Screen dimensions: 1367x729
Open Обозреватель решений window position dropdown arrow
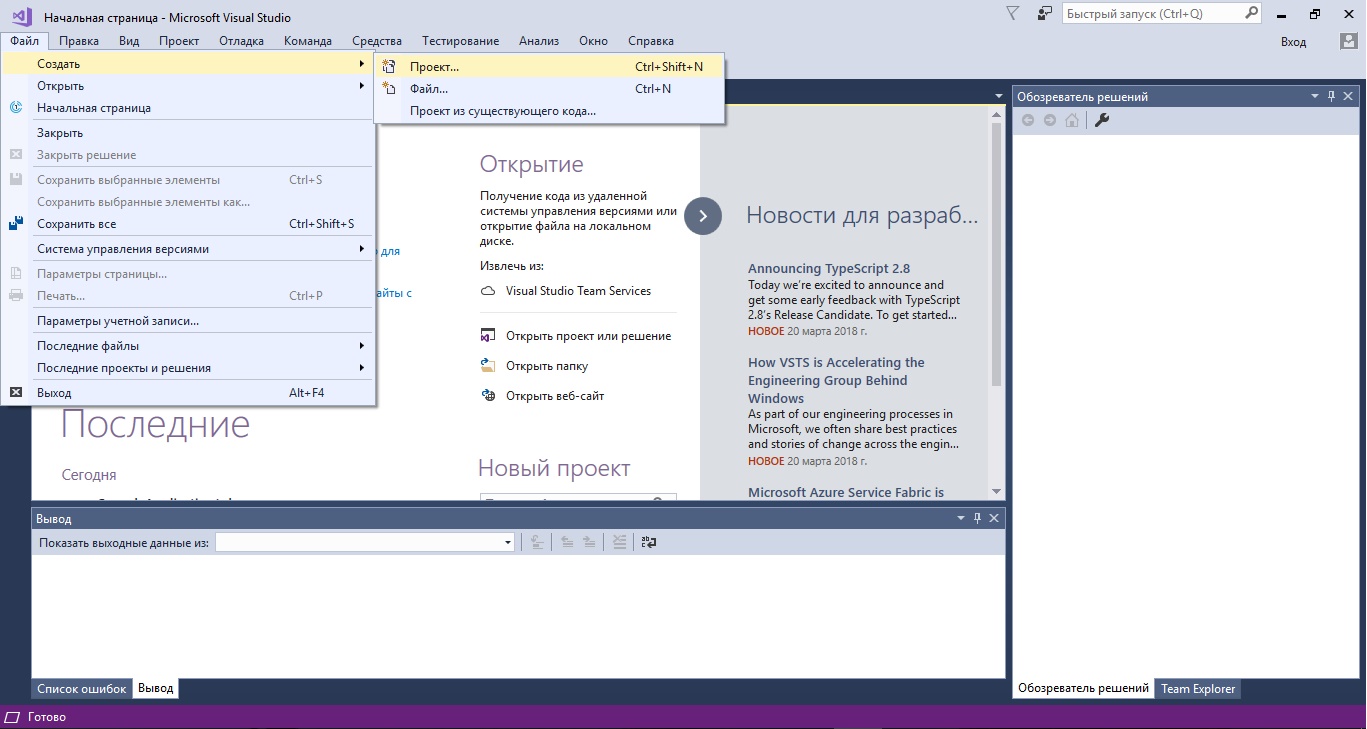coord(1315,97)
